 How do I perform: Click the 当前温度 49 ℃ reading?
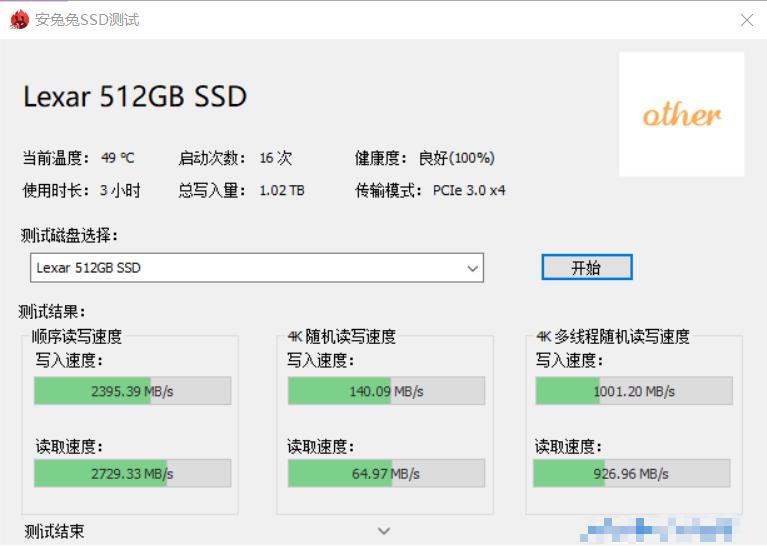click(x=117, y=158)
